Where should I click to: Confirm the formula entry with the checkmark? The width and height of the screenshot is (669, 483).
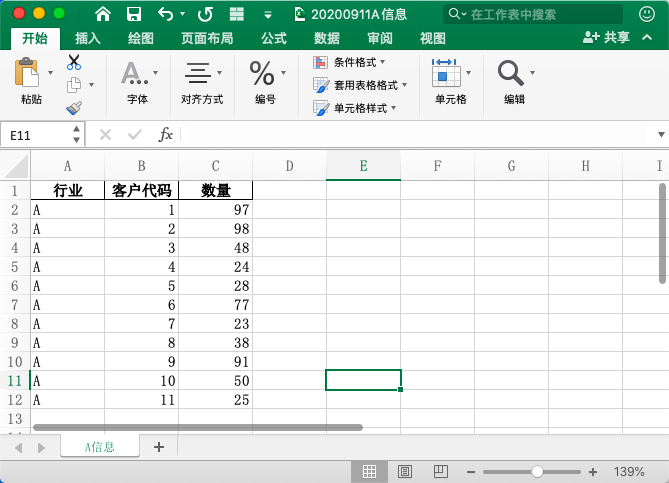click(135, 135)
